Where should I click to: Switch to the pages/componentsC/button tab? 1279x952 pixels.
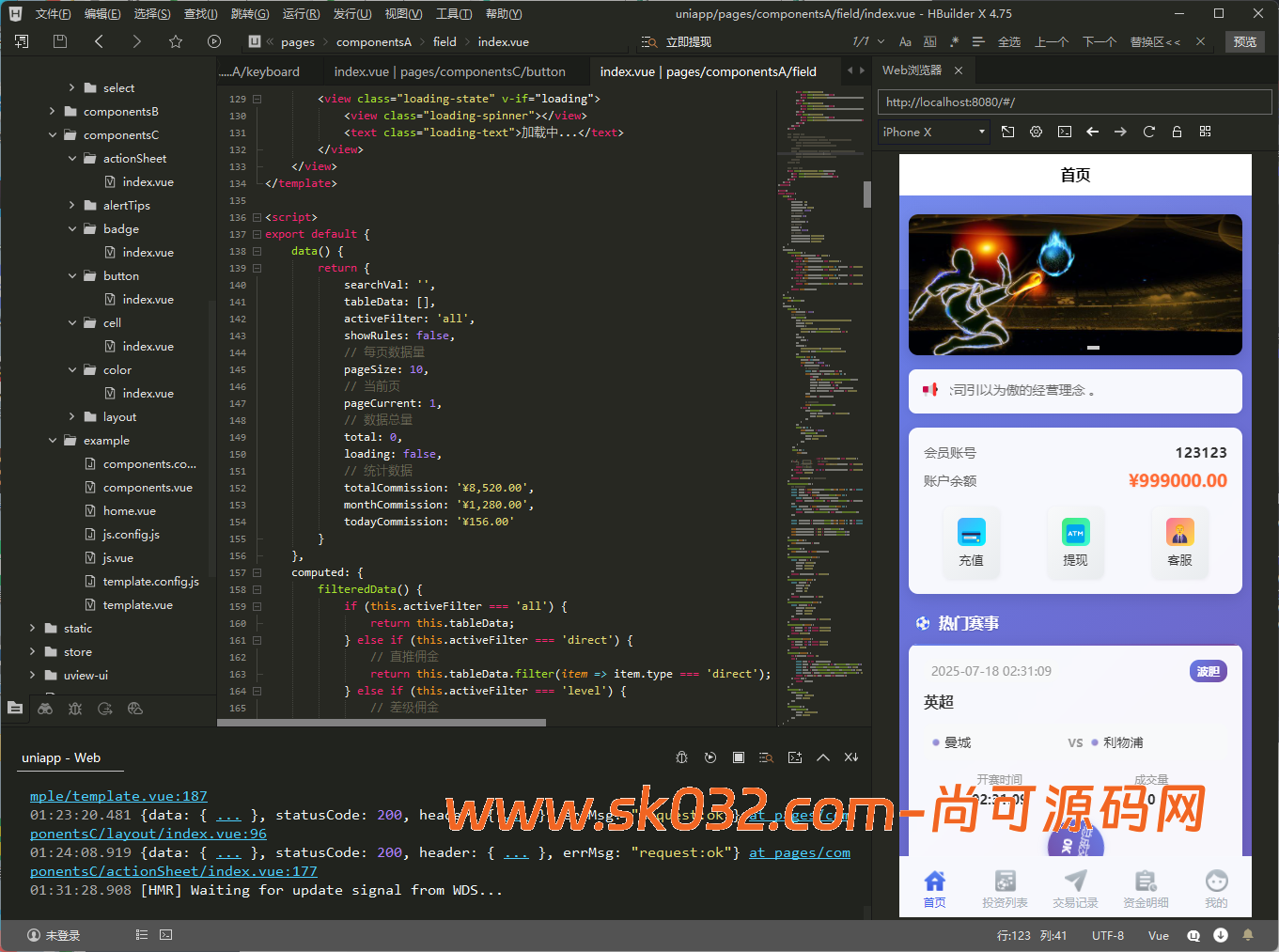(449, 71)
